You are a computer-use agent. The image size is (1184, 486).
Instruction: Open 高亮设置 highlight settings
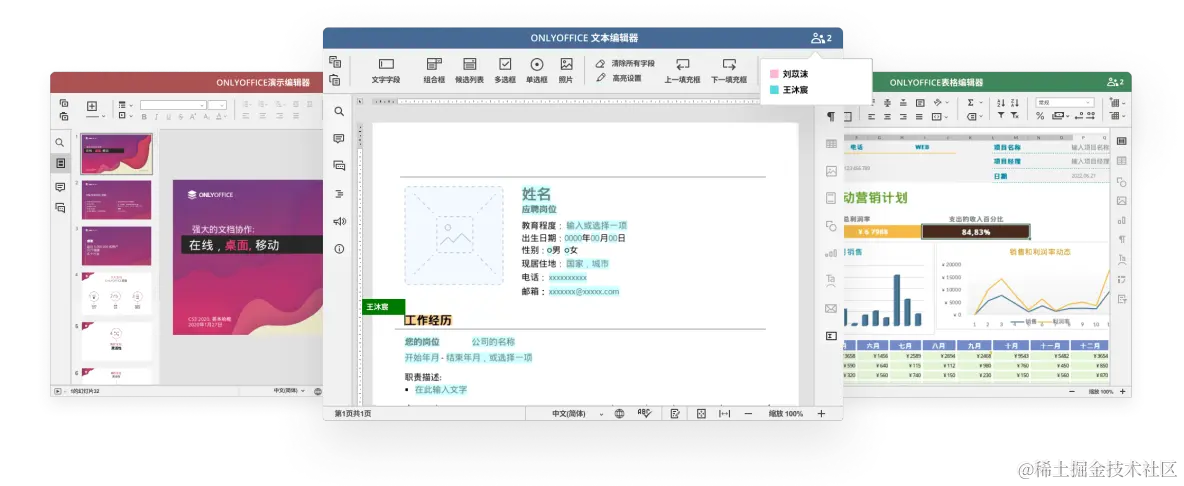tap(619, 78)
